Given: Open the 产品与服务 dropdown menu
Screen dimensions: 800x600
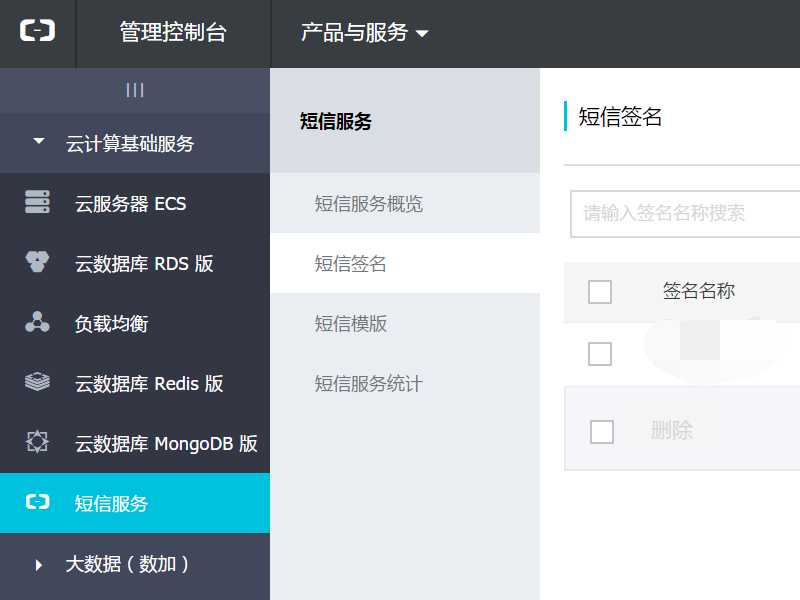Looking at the screenshot, I should 365,33.
